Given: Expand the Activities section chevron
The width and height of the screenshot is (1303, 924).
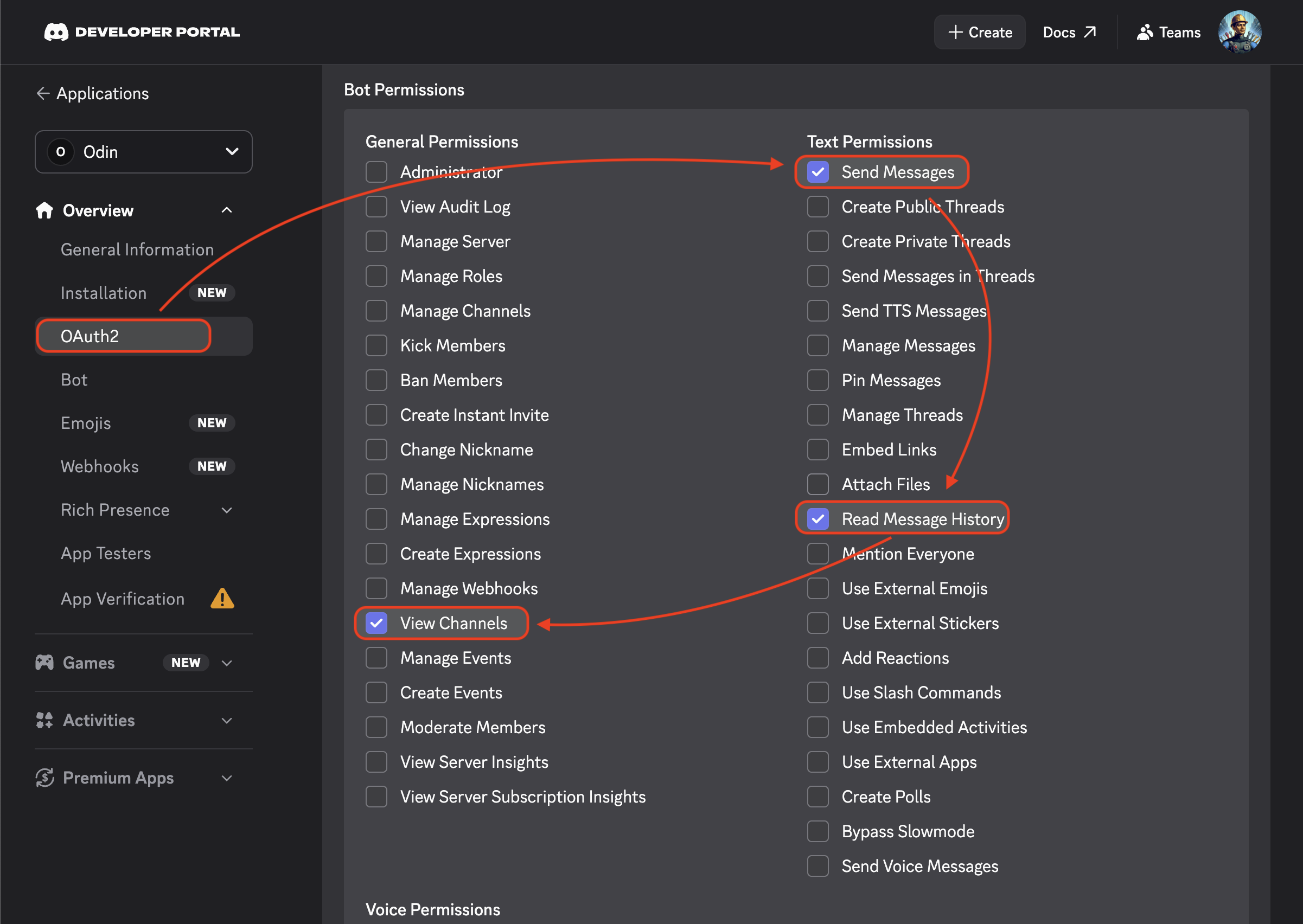Looking at the screenshot, I should click(x=227, y=720).
